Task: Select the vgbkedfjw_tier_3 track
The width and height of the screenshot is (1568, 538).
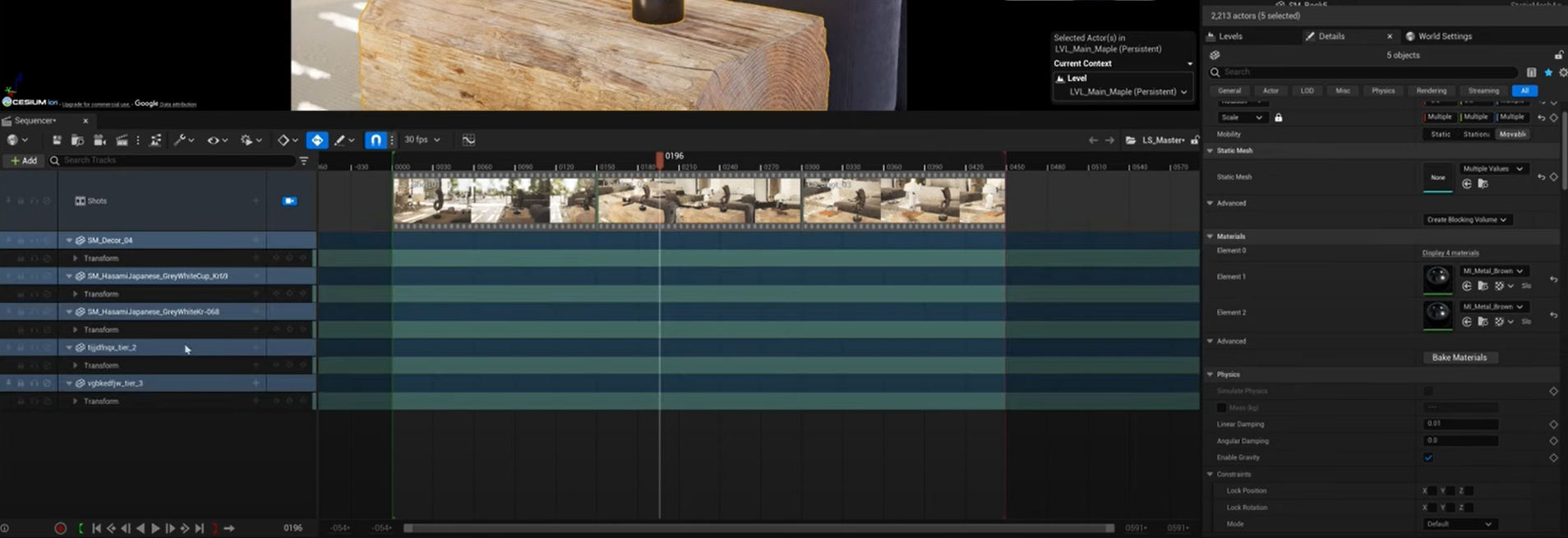Action: [x=115, y=384]
